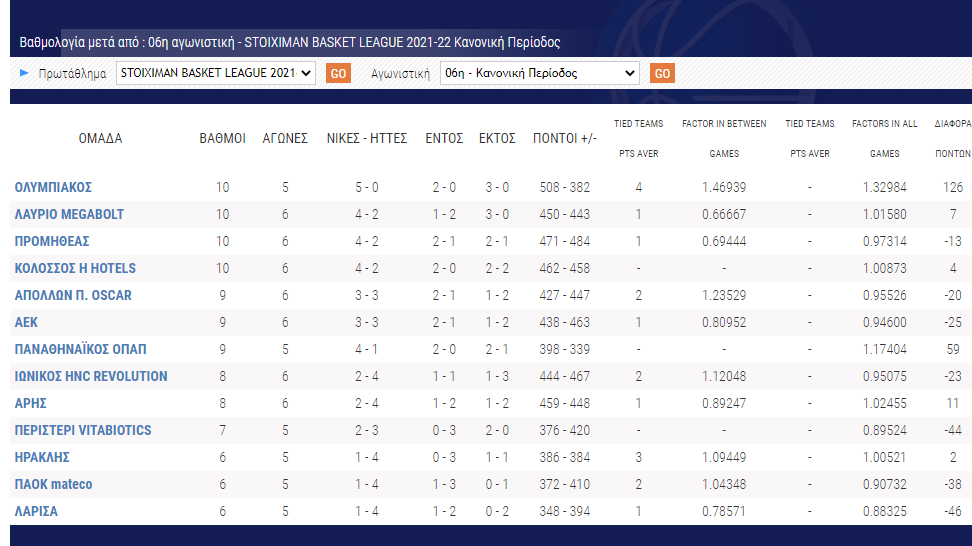Click FACTORS IN ALL GAMES header

click(x=885, y=138)
